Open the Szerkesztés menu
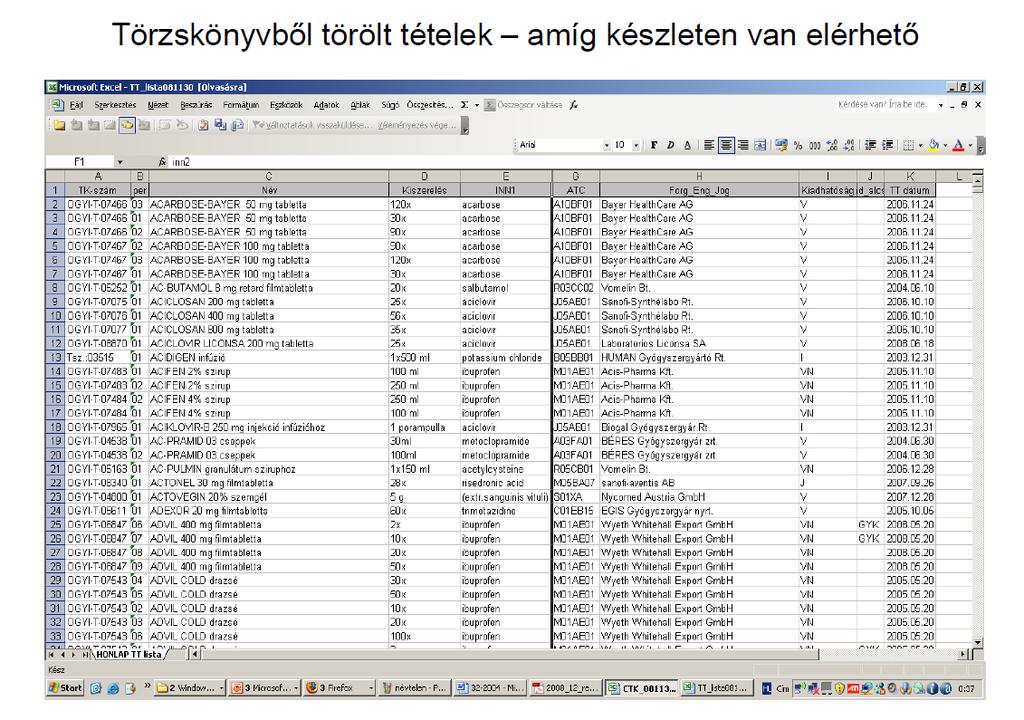The width and height of the screenshot is (1024, 720). click(115, 105)
